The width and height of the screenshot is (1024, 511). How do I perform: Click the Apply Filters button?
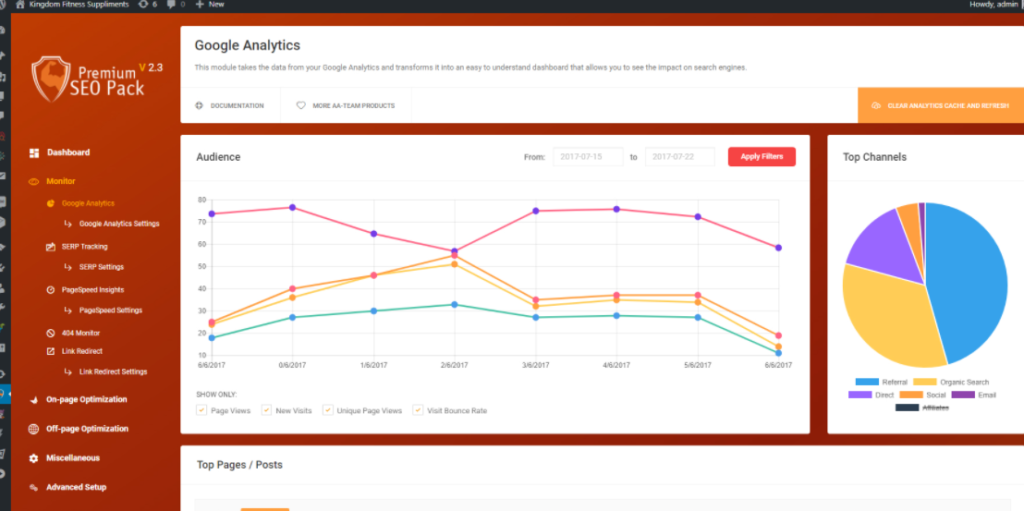[761, 157]
